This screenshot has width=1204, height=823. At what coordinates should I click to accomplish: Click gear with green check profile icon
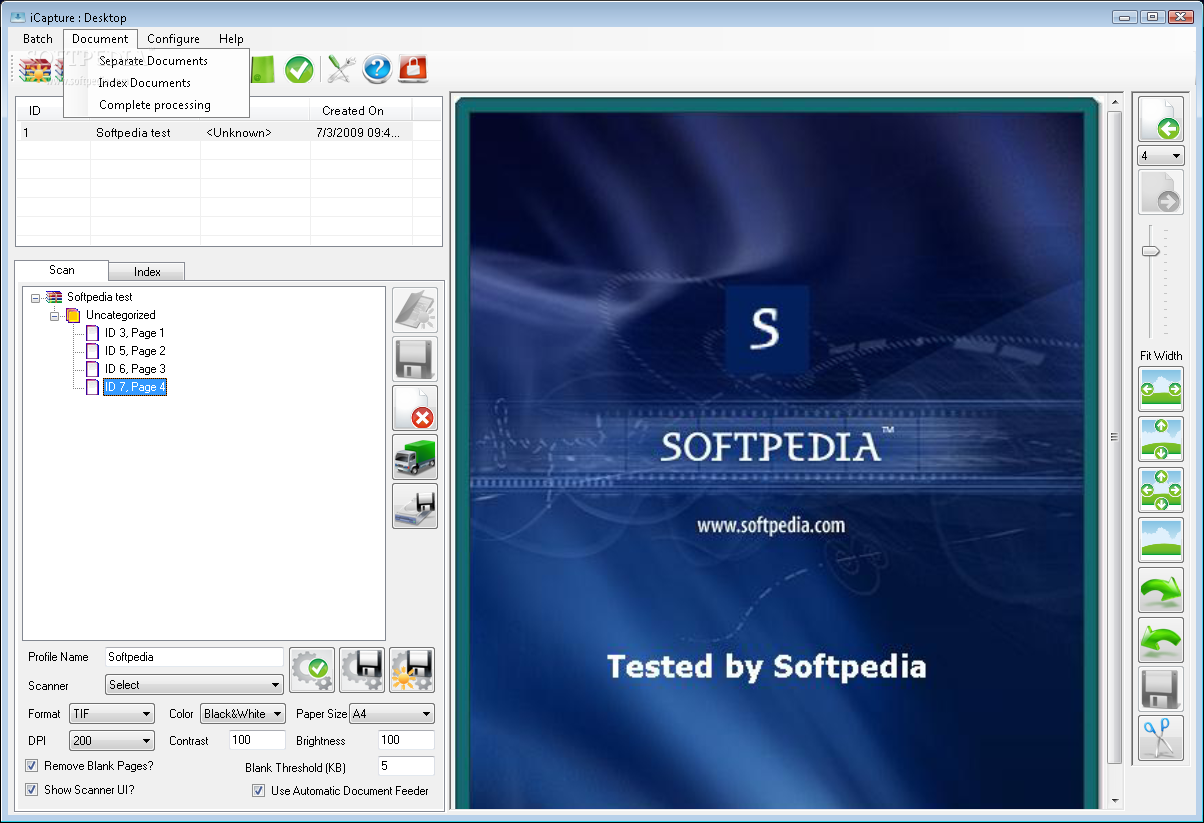tap(312, 670)
